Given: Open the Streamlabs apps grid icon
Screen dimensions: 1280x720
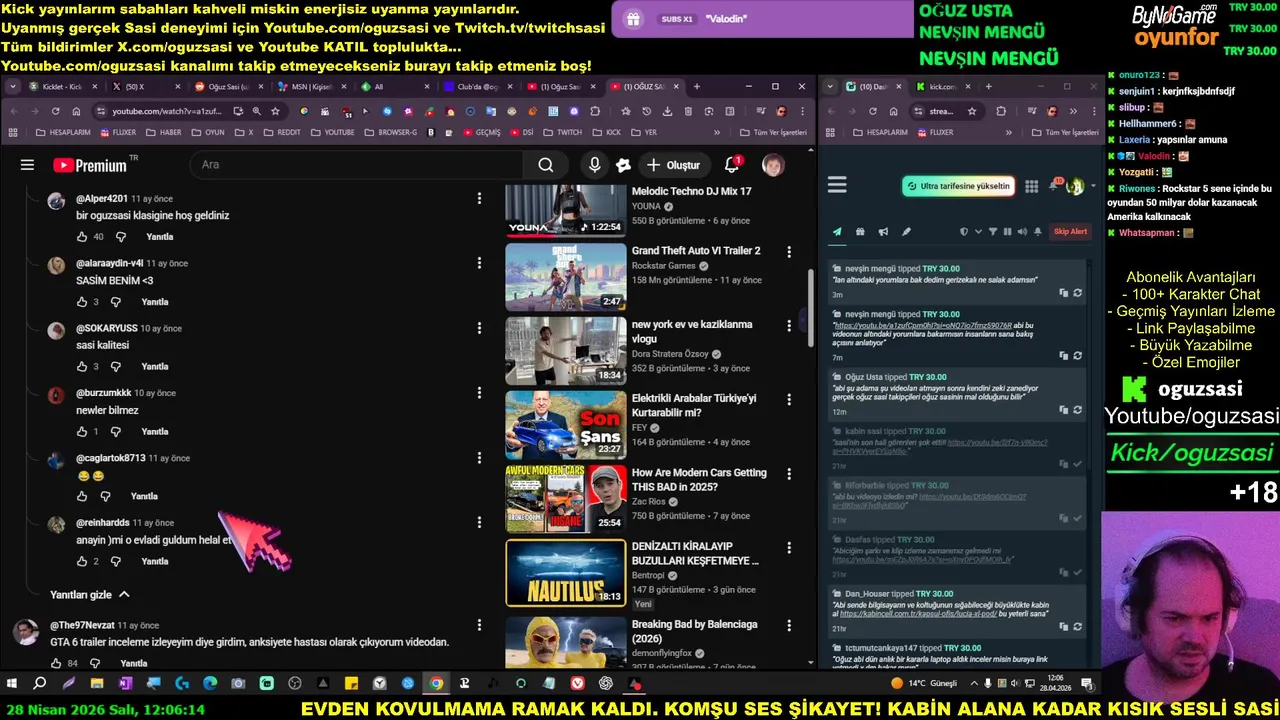Looking at the screenshot, I should [1032, 186].
